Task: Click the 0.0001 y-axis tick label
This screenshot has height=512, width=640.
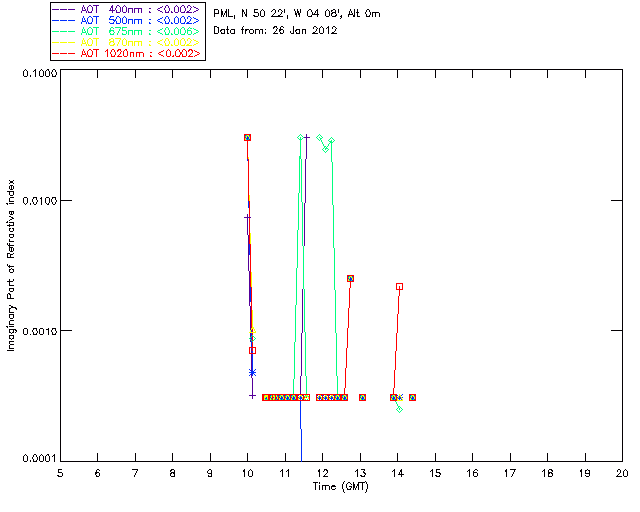Action: click(39, 458)
